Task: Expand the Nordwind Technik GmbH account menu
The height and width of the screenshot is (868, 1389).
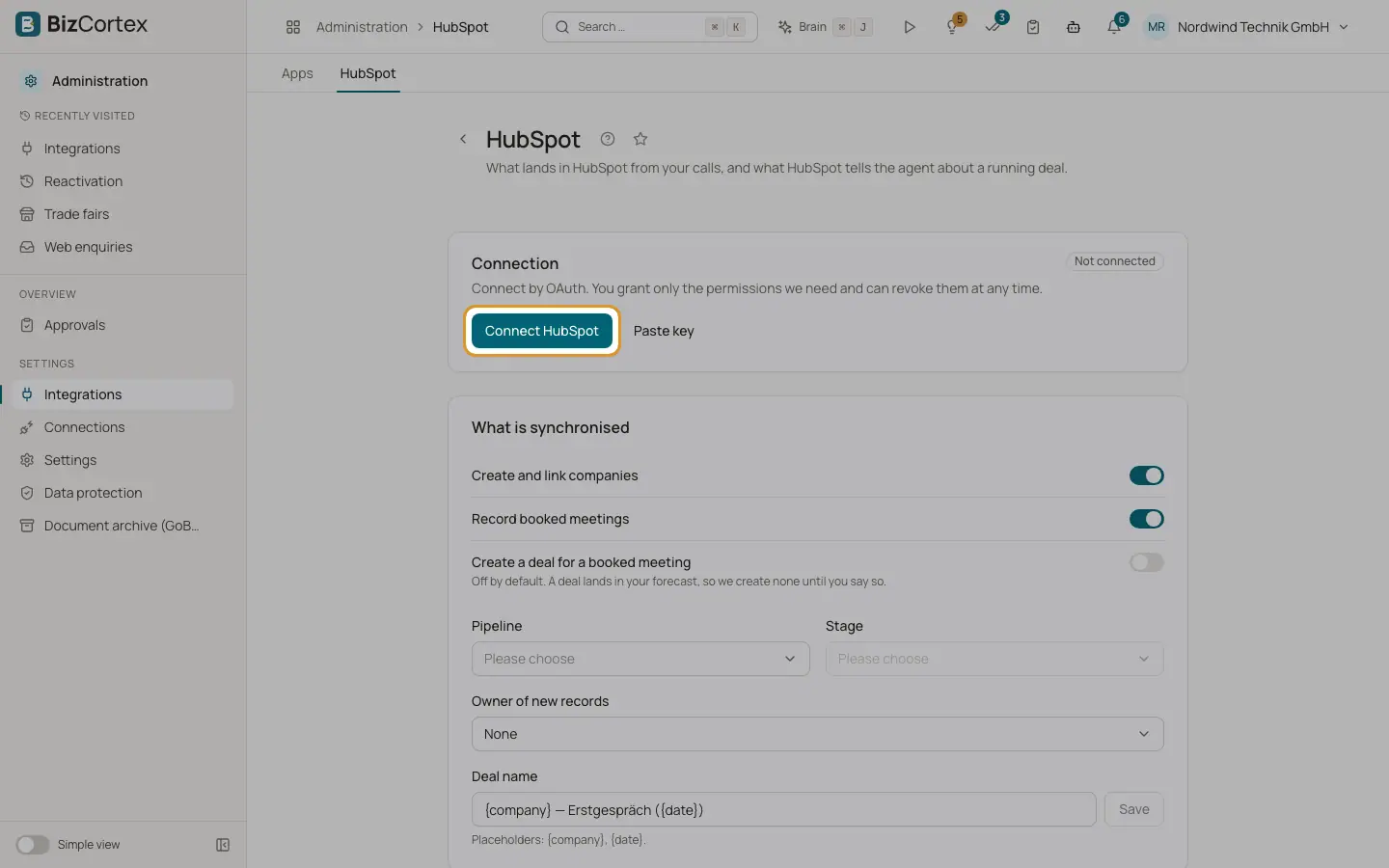Action: coord(1264,27)
